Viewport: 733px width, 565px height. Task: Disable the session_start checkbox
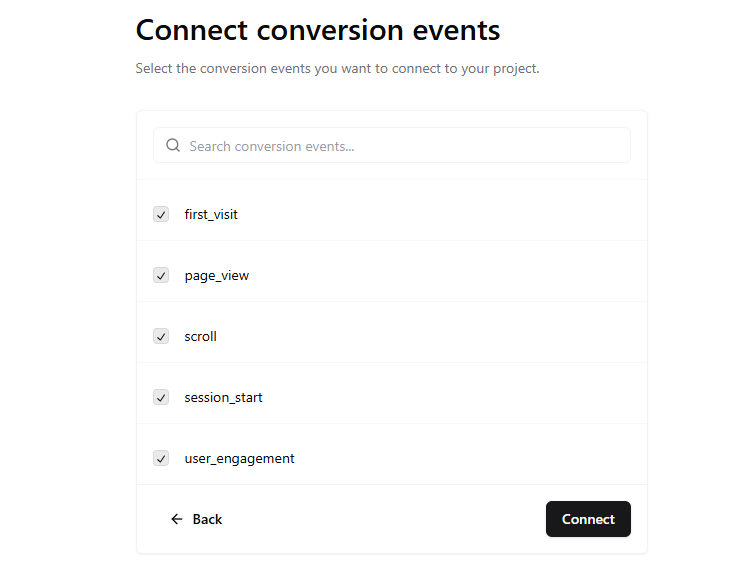coord(161,397)
